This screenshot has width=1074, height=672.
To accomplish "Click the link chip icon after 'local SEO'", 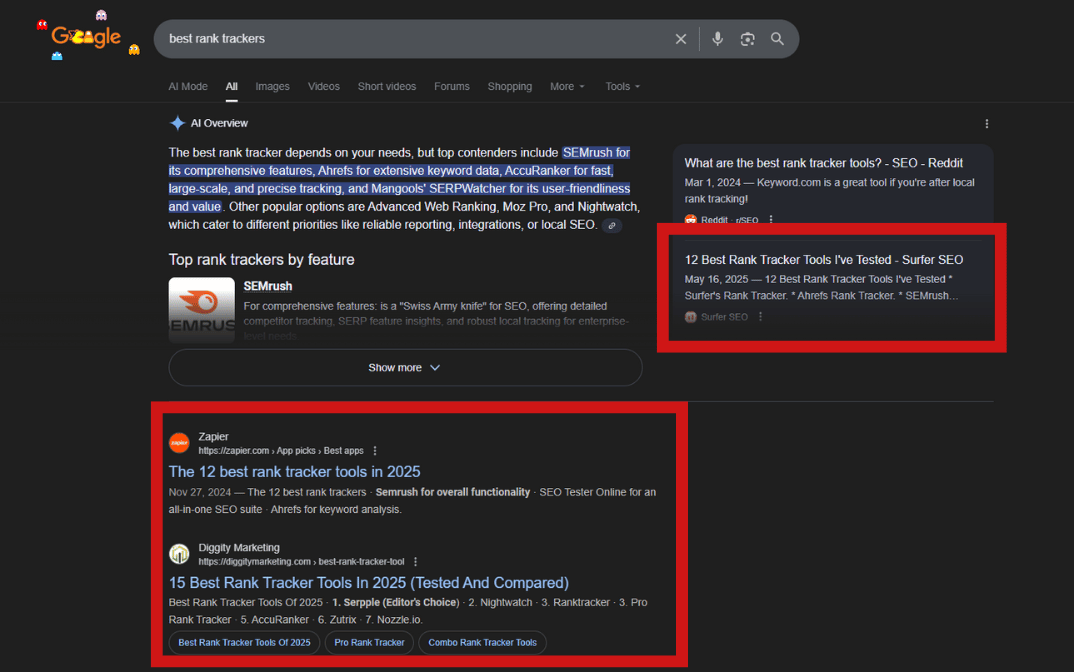I will coord(612,225).
